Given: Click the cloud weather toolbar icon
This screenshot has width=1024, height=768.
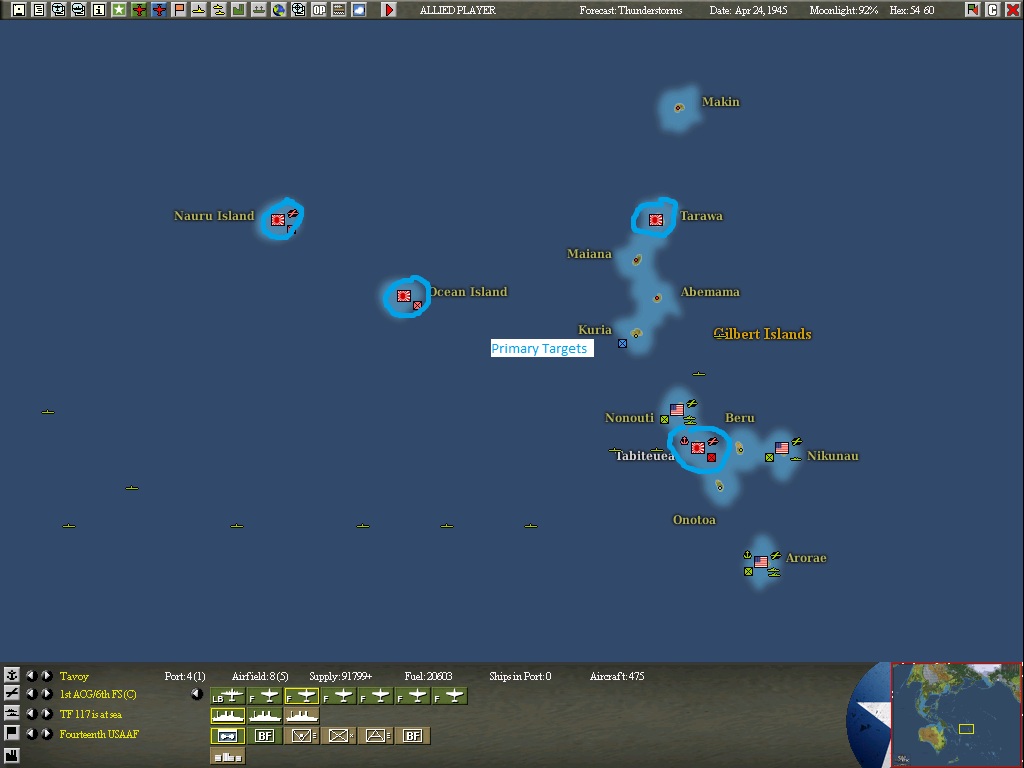Looking at the screenshot, I should tap(359, 10).
